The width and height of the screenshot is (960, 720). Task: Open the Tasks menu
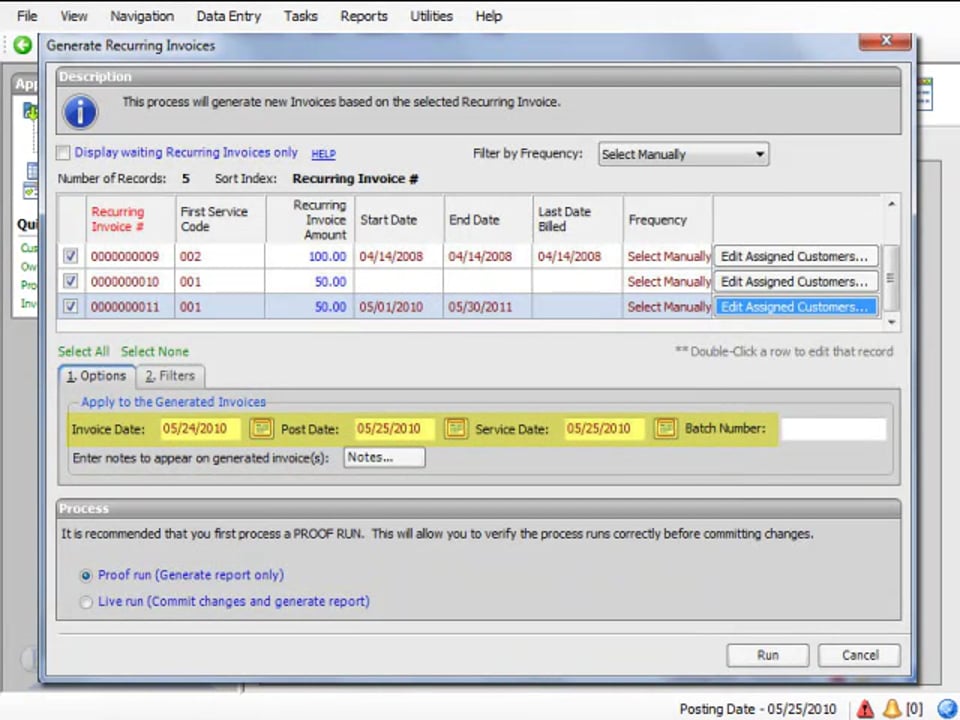(300, 16)
